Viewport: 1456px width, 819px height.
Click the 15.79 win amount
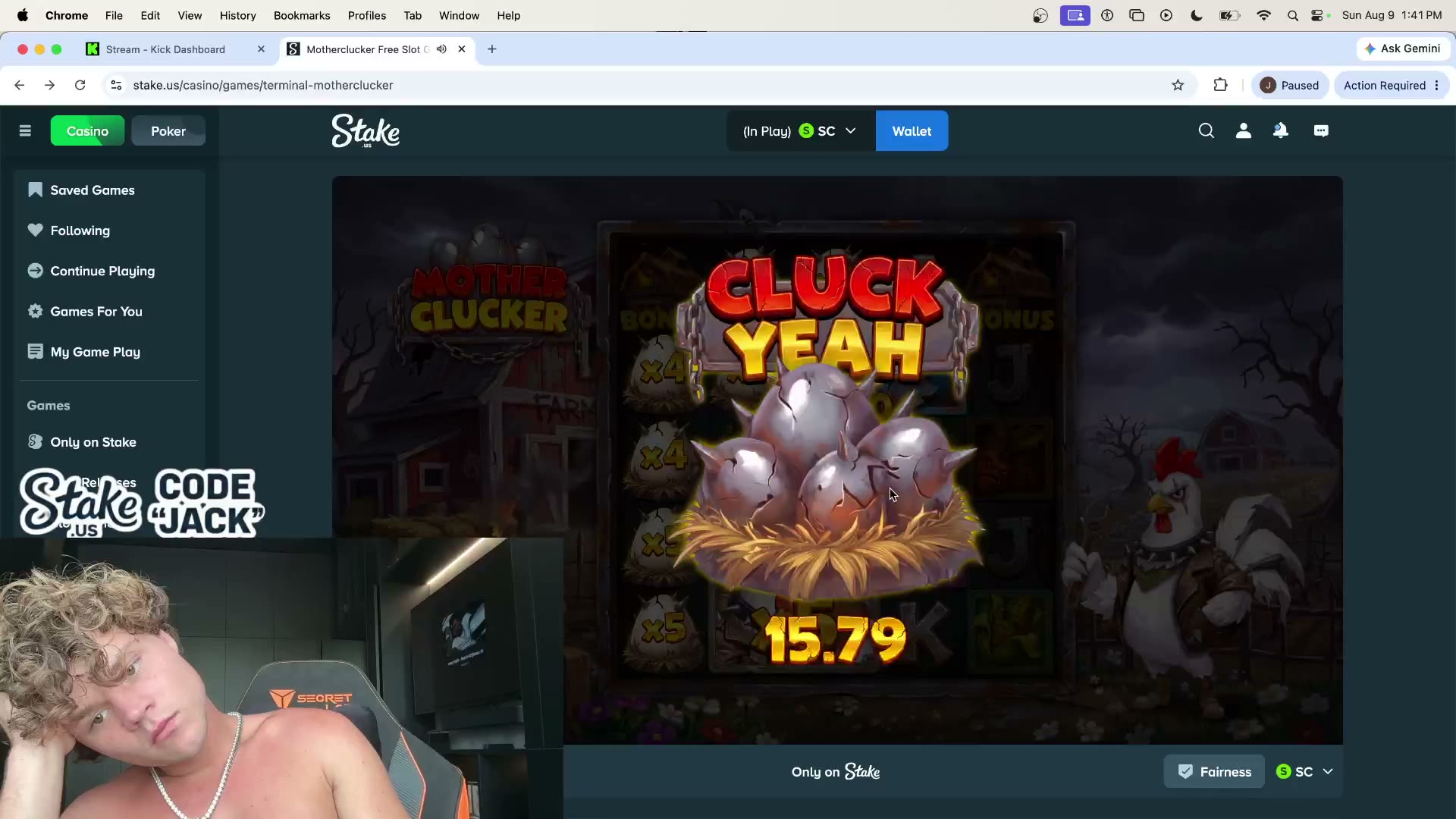click(836, 639)
